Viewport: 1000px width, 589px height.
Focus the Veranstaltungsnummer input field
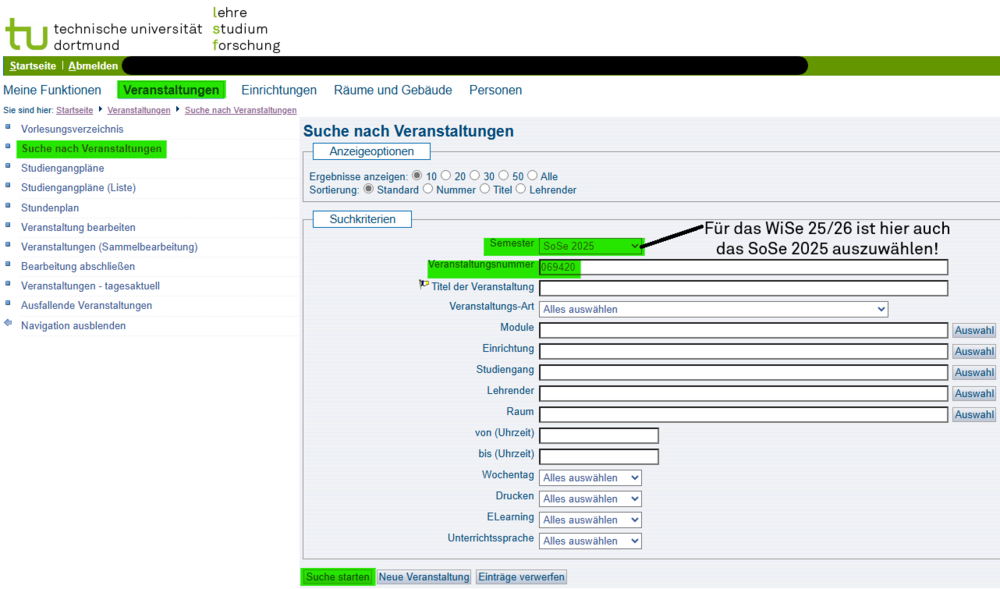point(744,267)
